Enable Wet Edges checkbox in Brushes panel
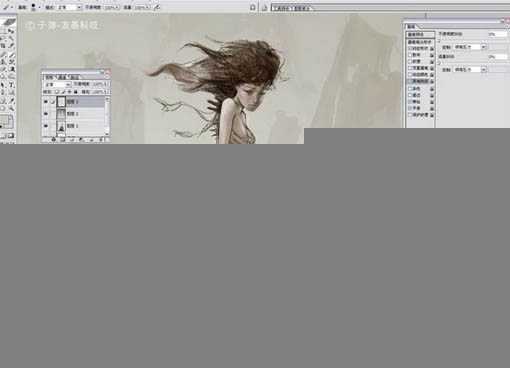This screenshot has width=510, height=368. click(x=410, y=95)
